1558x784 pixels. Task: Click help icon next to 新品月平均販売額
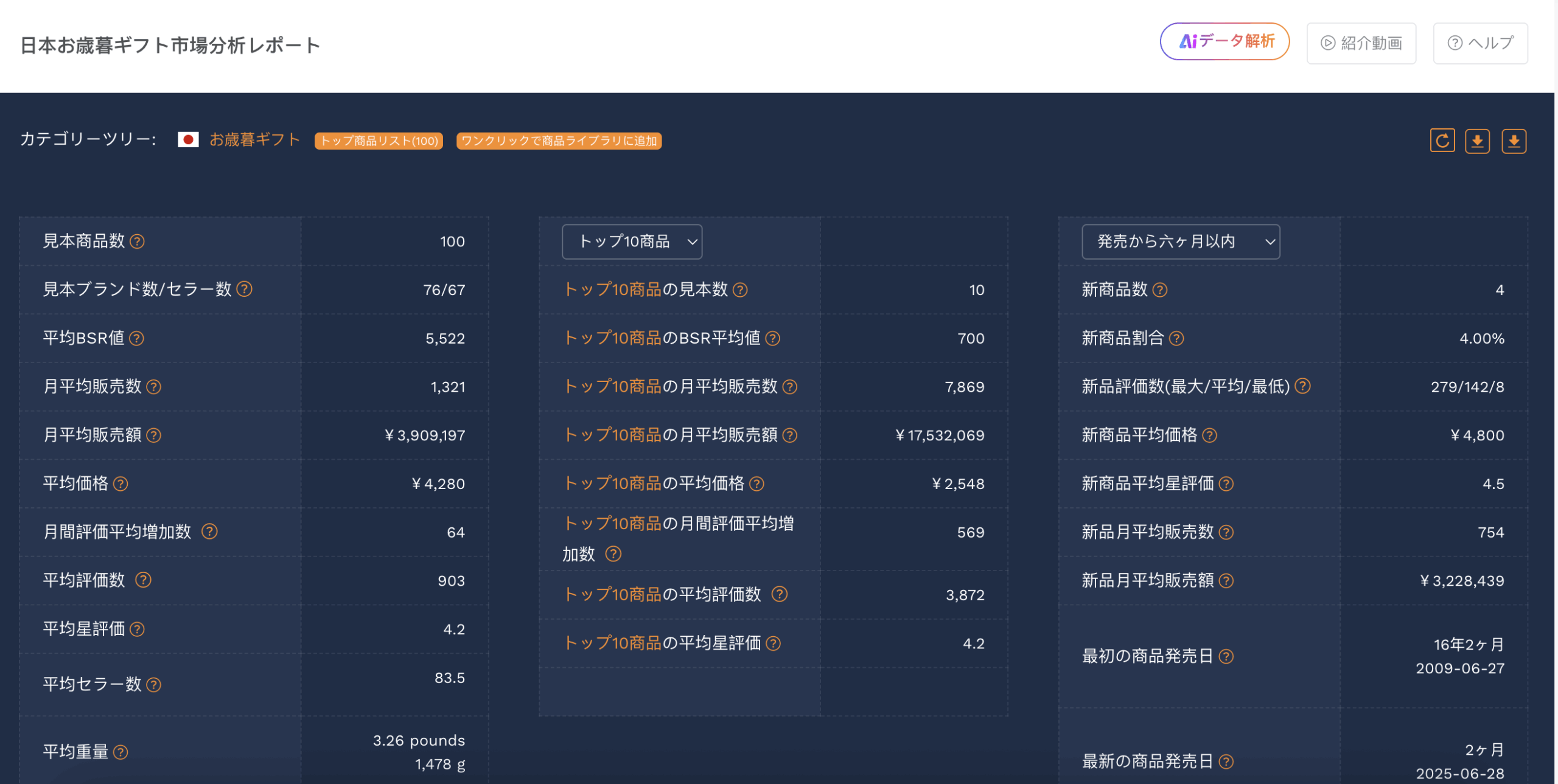[x=1226, y=581]
